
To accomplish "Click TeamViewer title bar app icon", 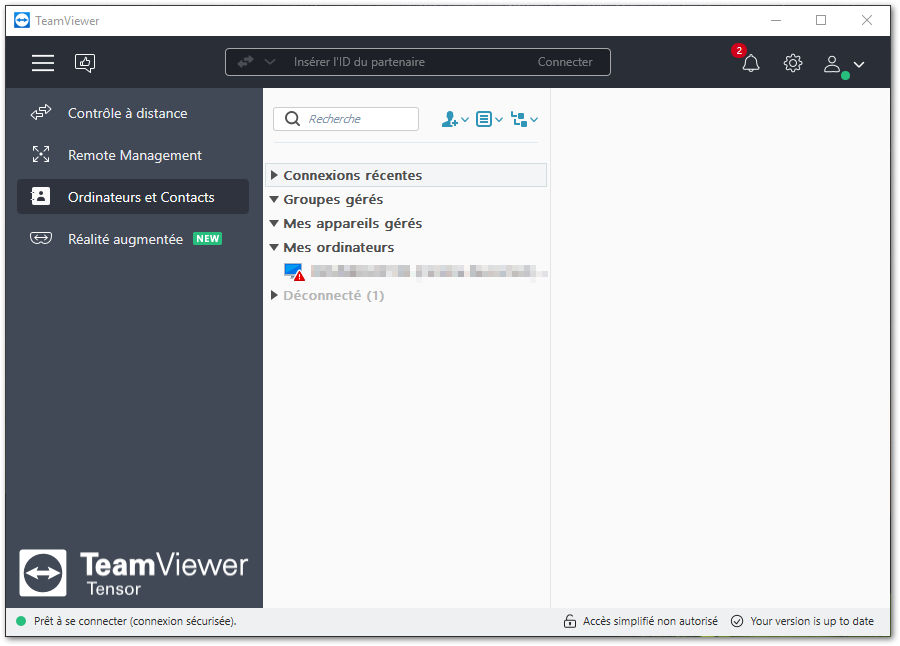I will coord(22,21).
